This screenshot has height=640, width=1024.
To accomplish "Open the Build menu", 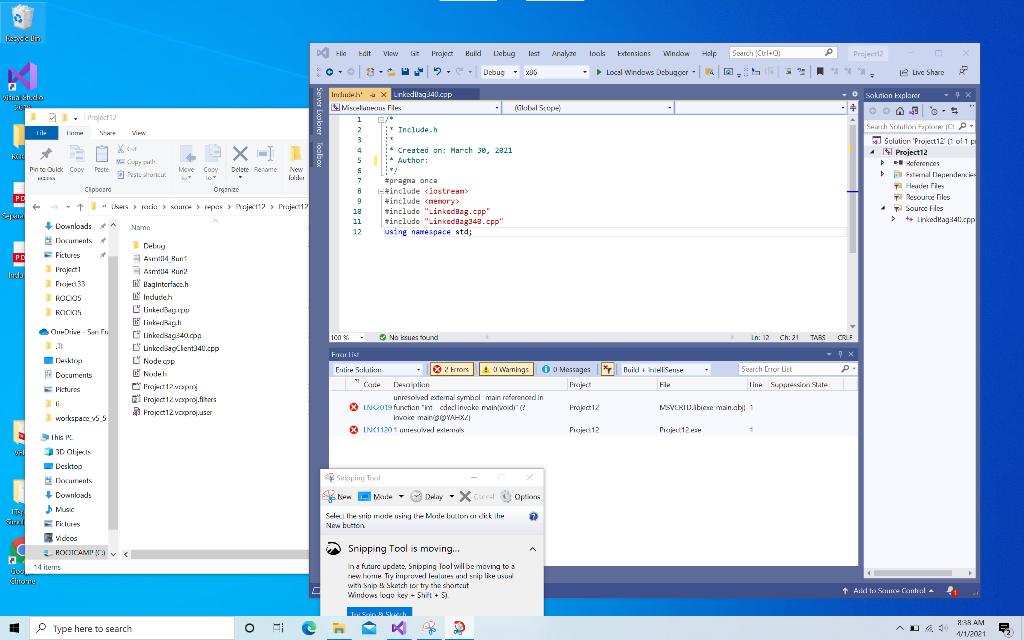I will tap(473, 53).
